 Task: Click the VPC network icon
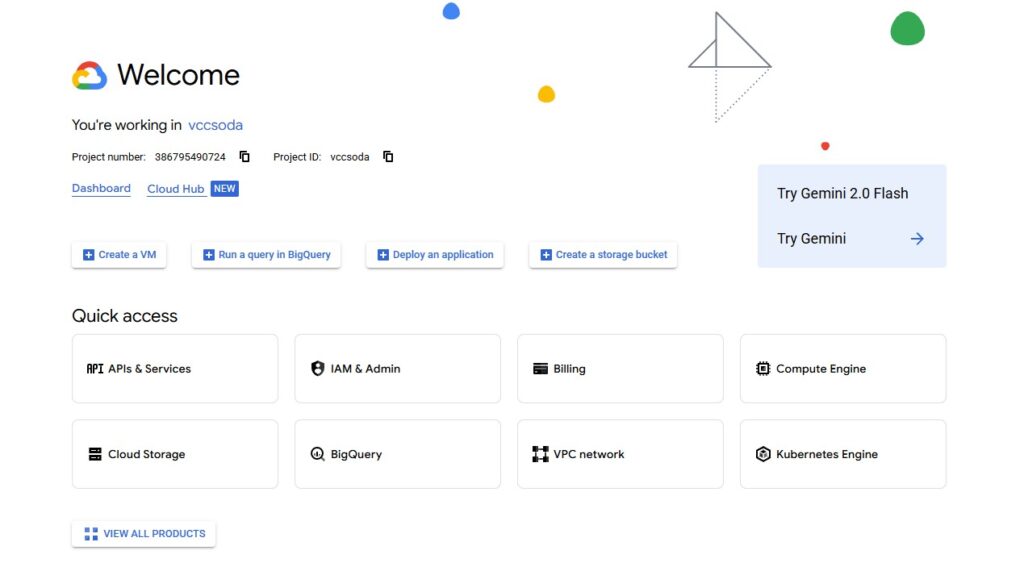(540, 454)
